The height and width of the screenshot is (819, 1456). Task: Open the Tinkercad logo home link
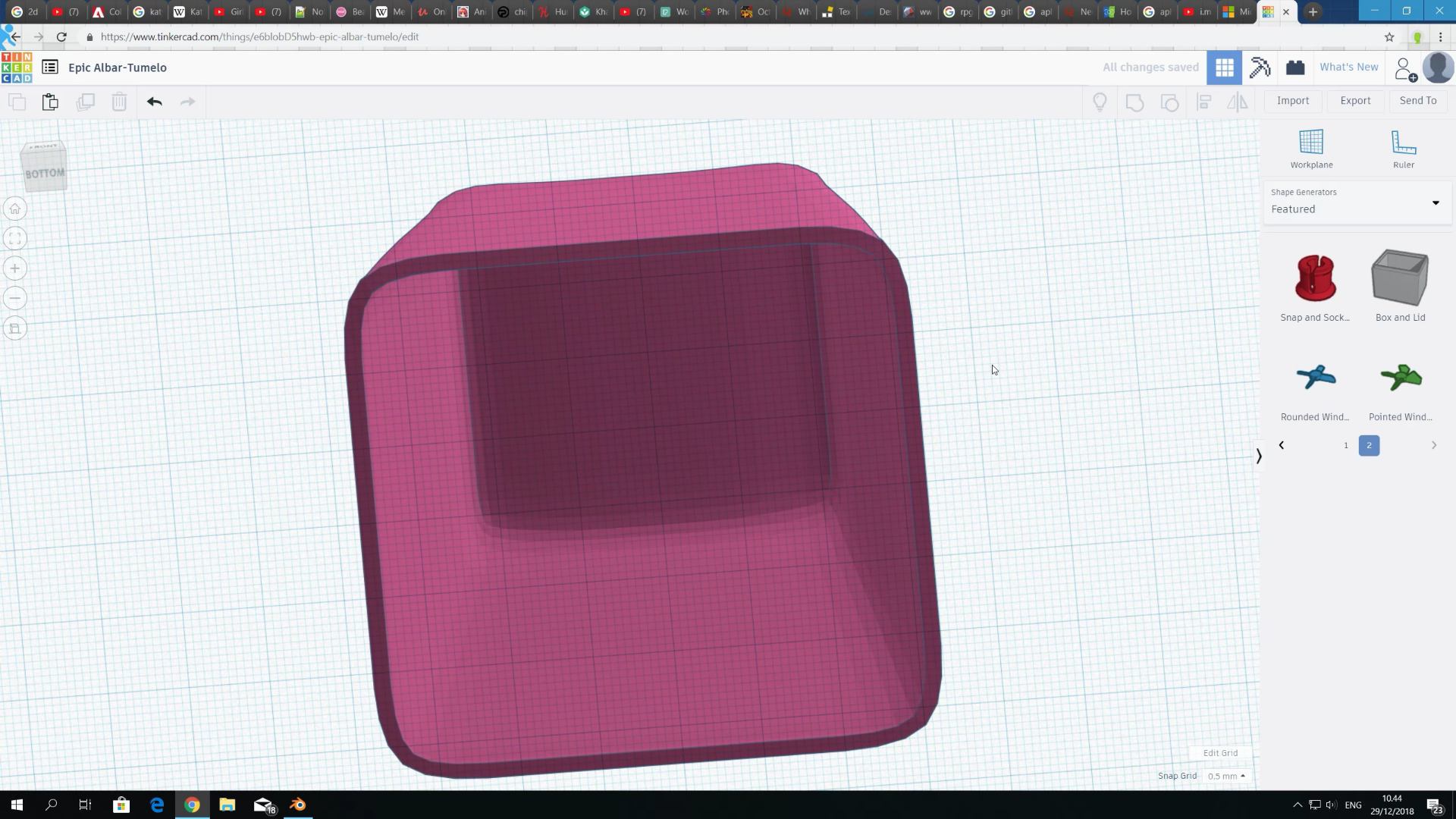17,67
